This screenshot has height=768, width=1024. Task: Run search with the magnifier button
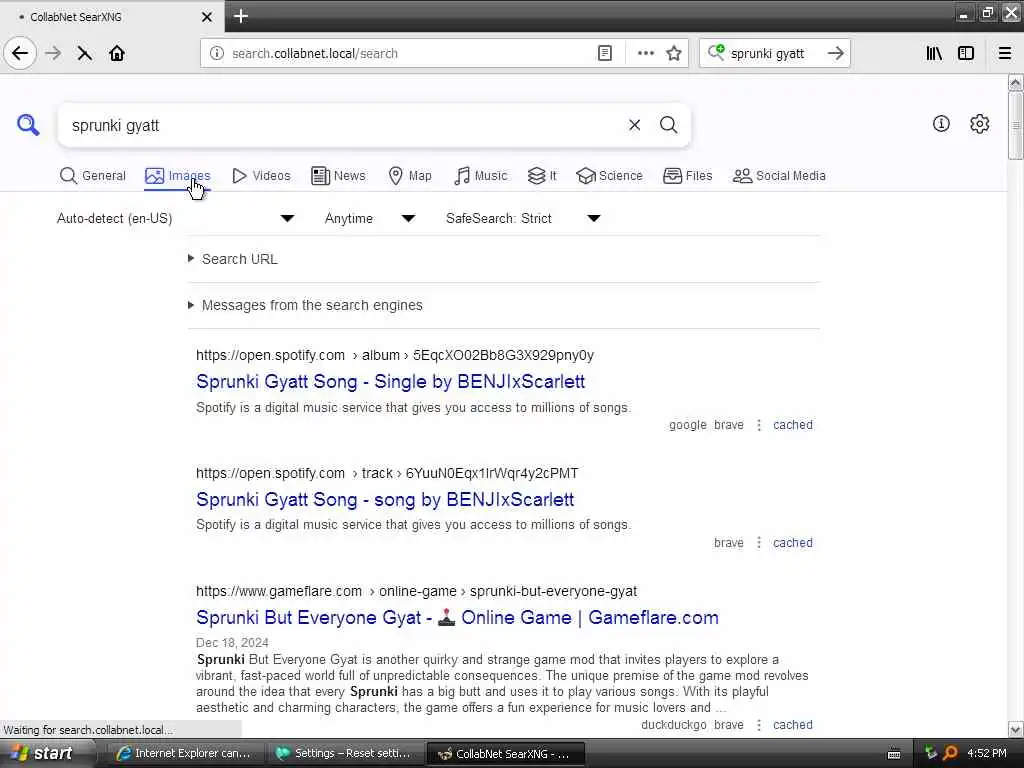[668, 125]
